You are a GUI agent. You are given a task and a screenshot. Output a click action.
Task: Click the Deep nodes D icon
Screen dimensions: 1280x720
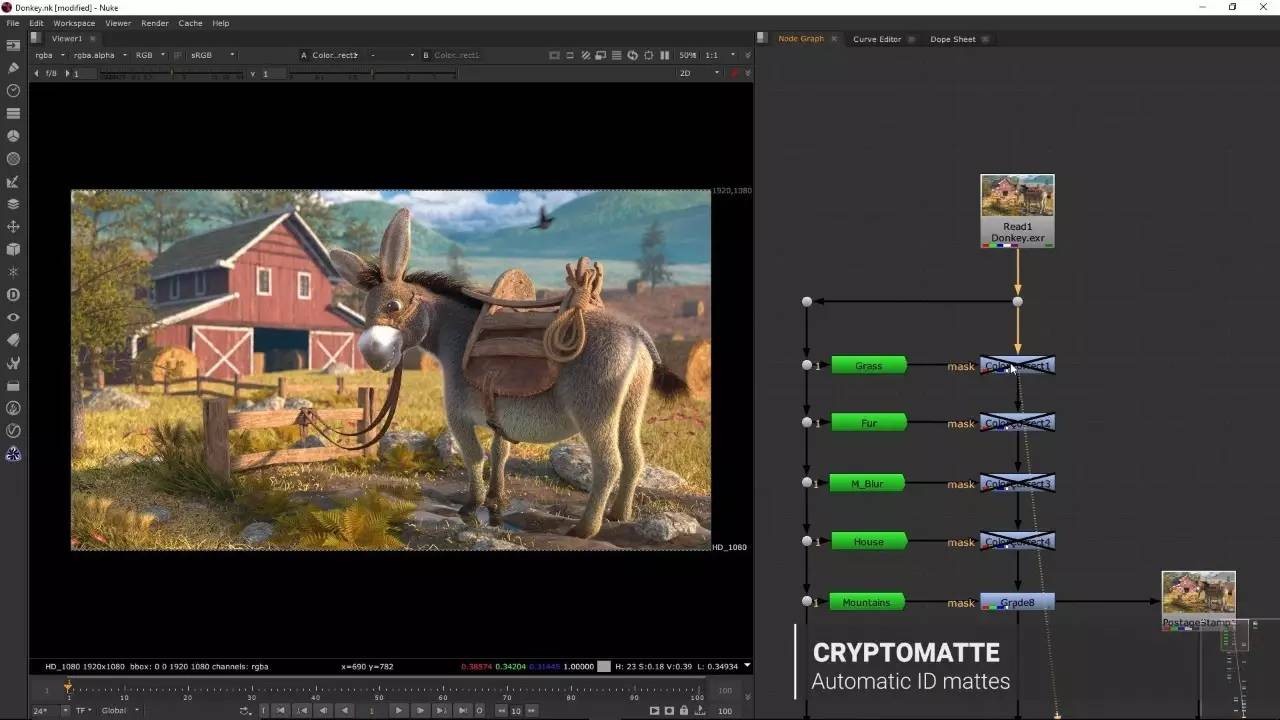pyautogui.click(x=13, y=295)
